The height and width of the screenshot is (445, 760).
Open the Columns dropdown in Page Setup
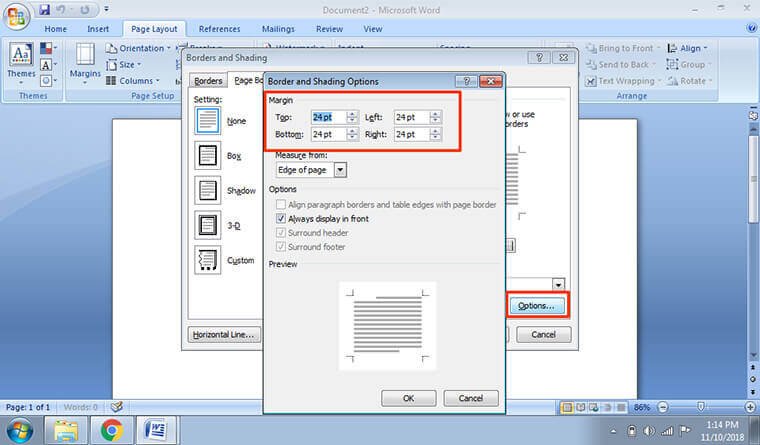click(x=132, y=81)
